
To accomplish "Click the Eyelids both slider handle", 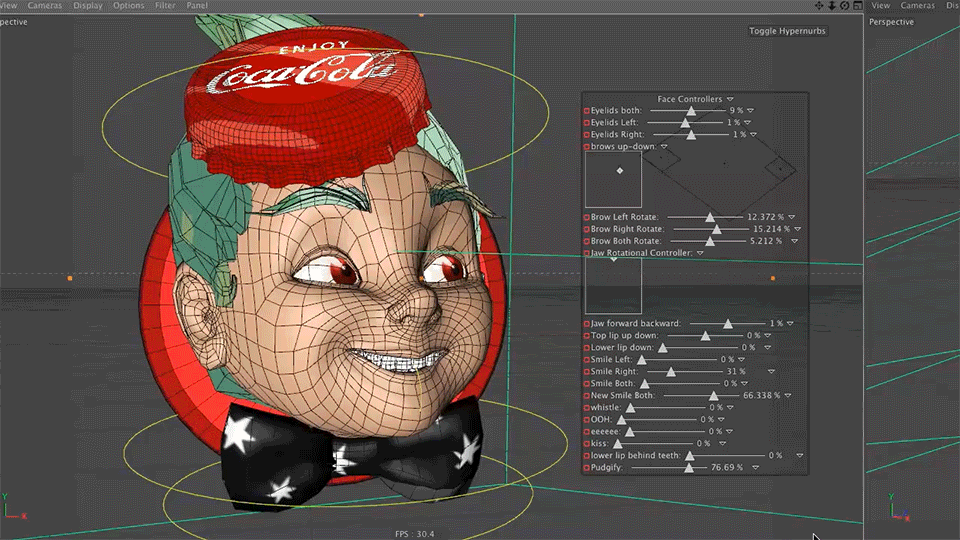I will (x=691, y=111).
